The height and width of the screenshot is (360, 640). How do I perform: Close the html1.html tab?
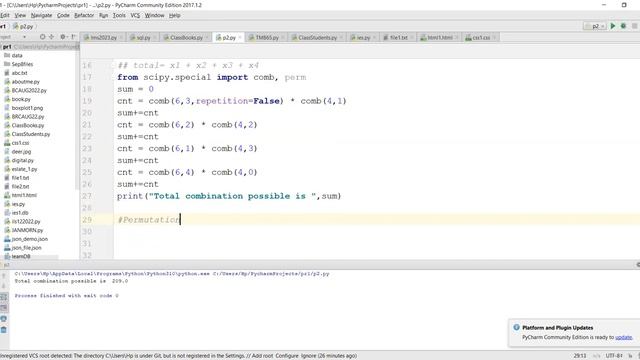click(457, 38)
